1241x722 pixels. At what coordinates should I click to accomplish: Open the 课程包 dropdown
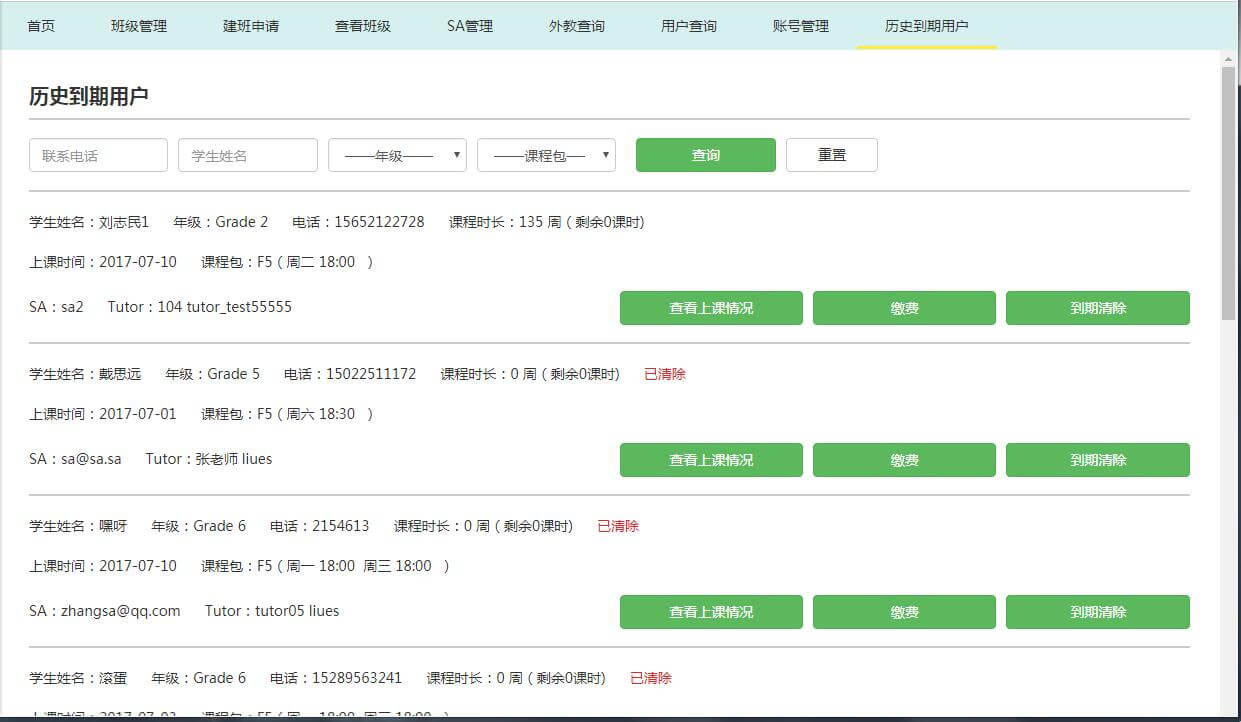(x=546, y=155)
